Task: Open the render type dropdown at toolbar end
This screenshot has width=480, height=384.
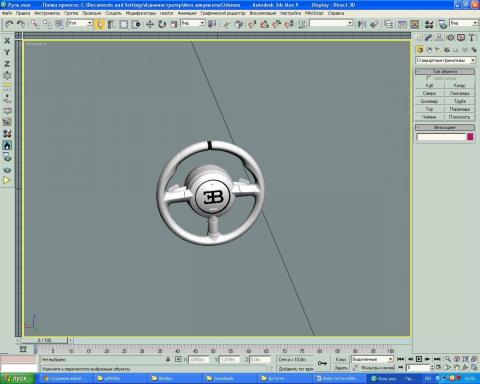Action: click(464, 23)
